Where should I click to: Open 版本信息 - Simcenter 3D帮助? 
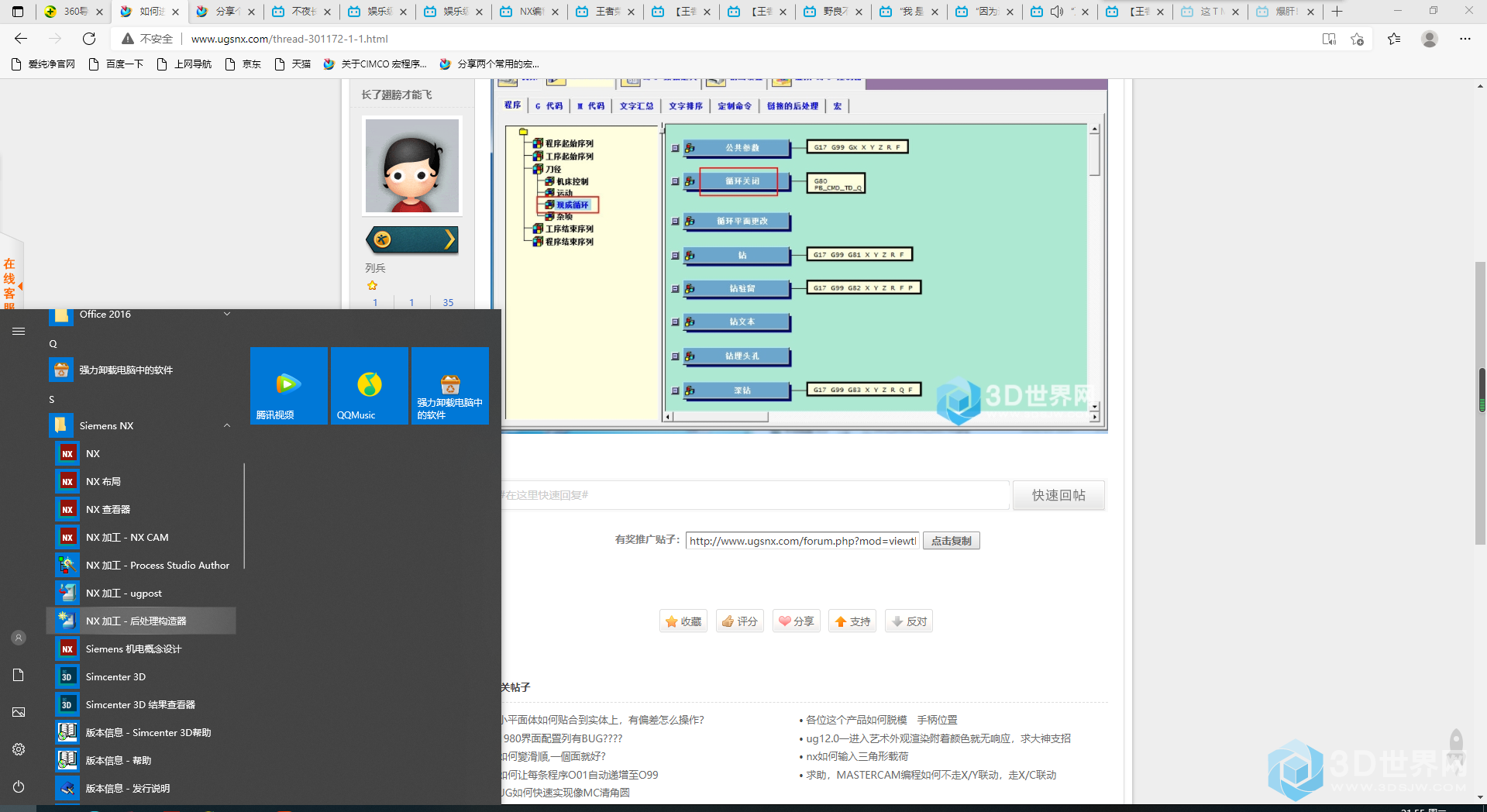point(141,732)
